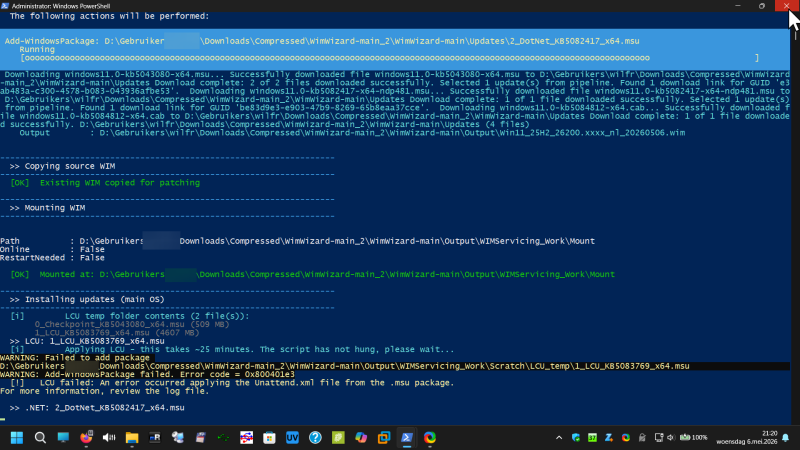
Task: Open the blue UV app icon
Action: coord(292,438)
